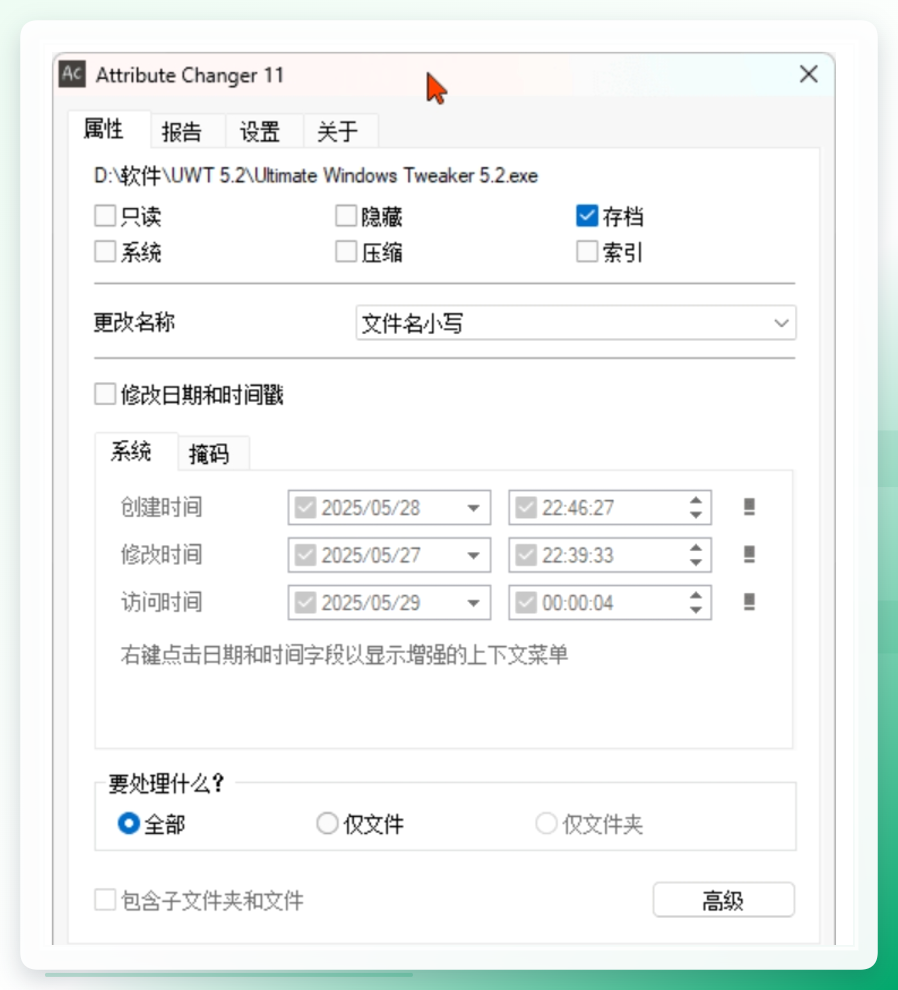This screenshot has height=990, width=898.
Task: Click the marker icon beside 修改时间 row
Action: [x=749, y=554]
